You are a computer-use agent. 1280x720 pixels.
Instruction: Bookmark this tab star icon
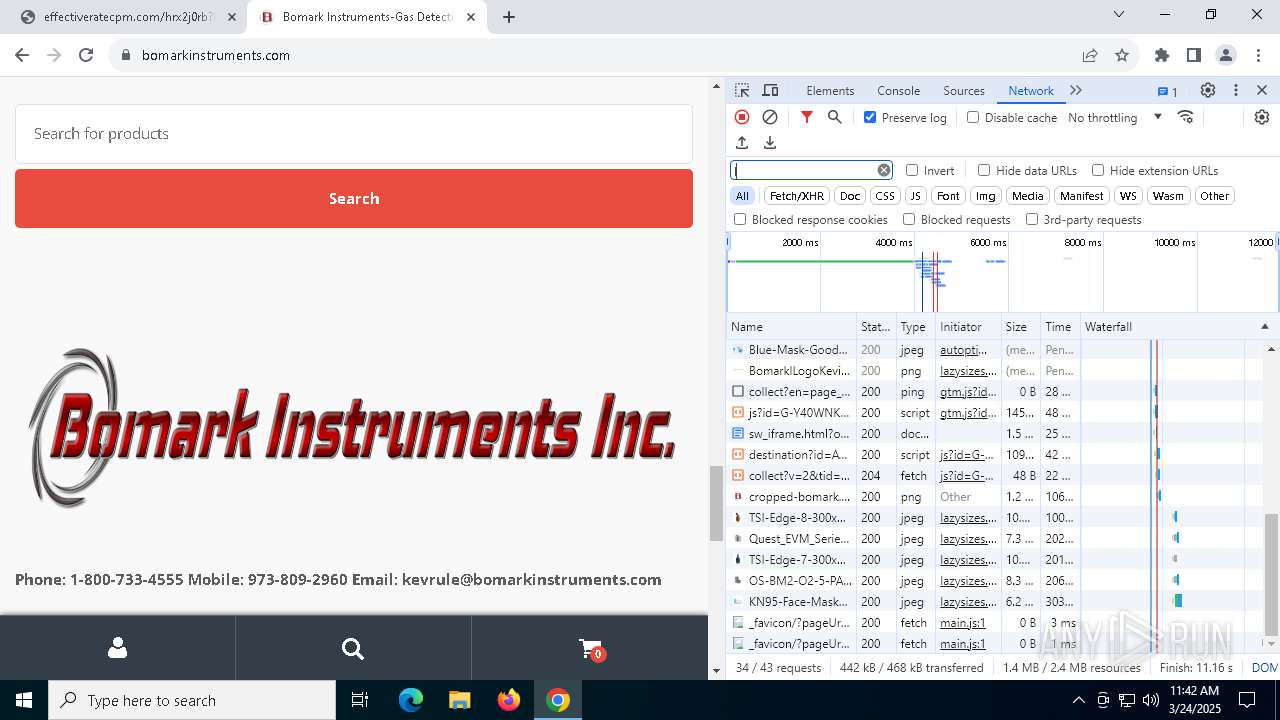(1122, 55)
